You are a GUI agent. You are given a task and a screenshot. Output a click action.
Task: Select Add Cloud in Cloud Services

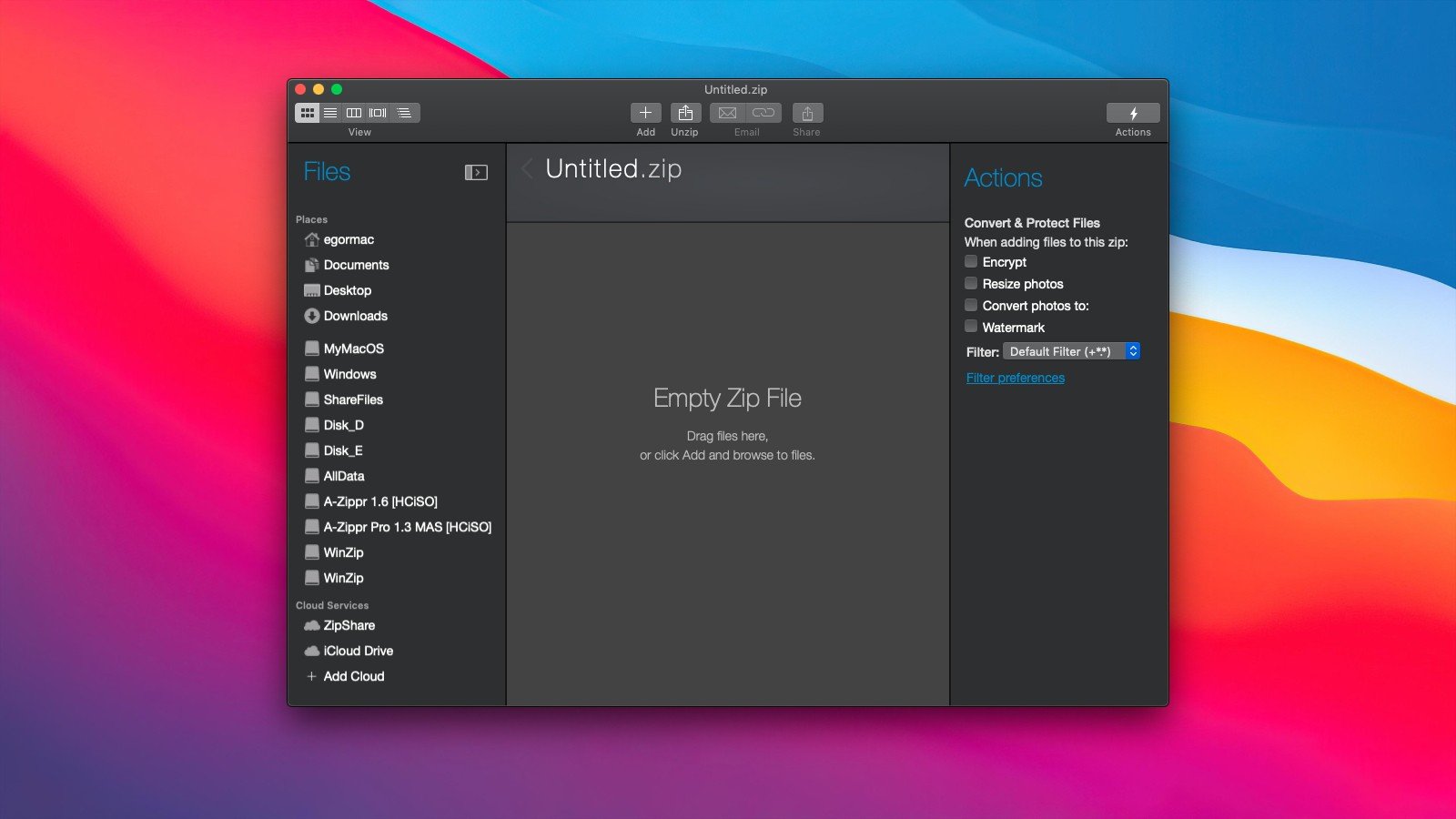tap(353, 676)
